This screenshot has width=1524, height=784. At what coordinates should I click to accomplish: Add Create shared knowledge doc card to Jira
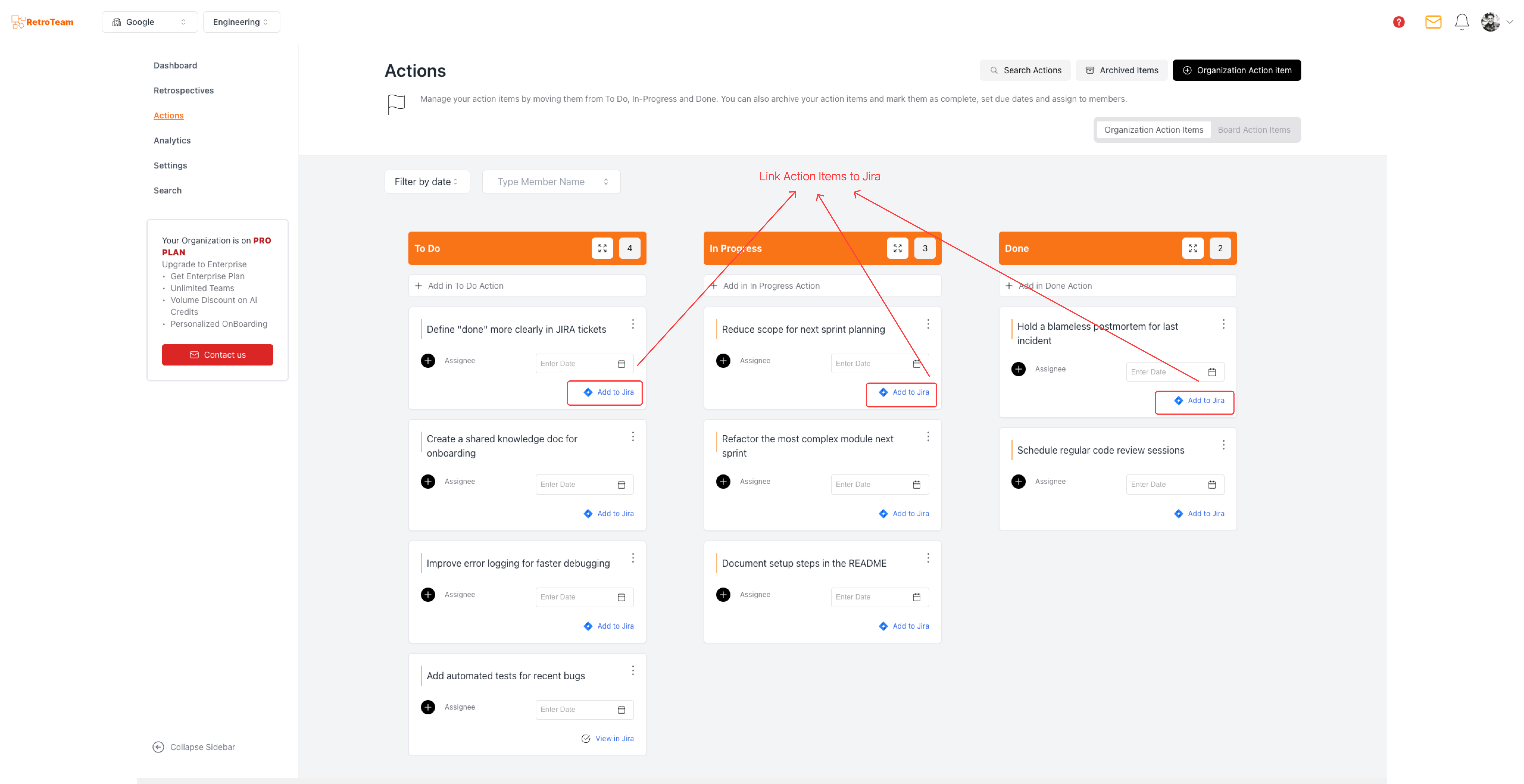coord(609,514)
